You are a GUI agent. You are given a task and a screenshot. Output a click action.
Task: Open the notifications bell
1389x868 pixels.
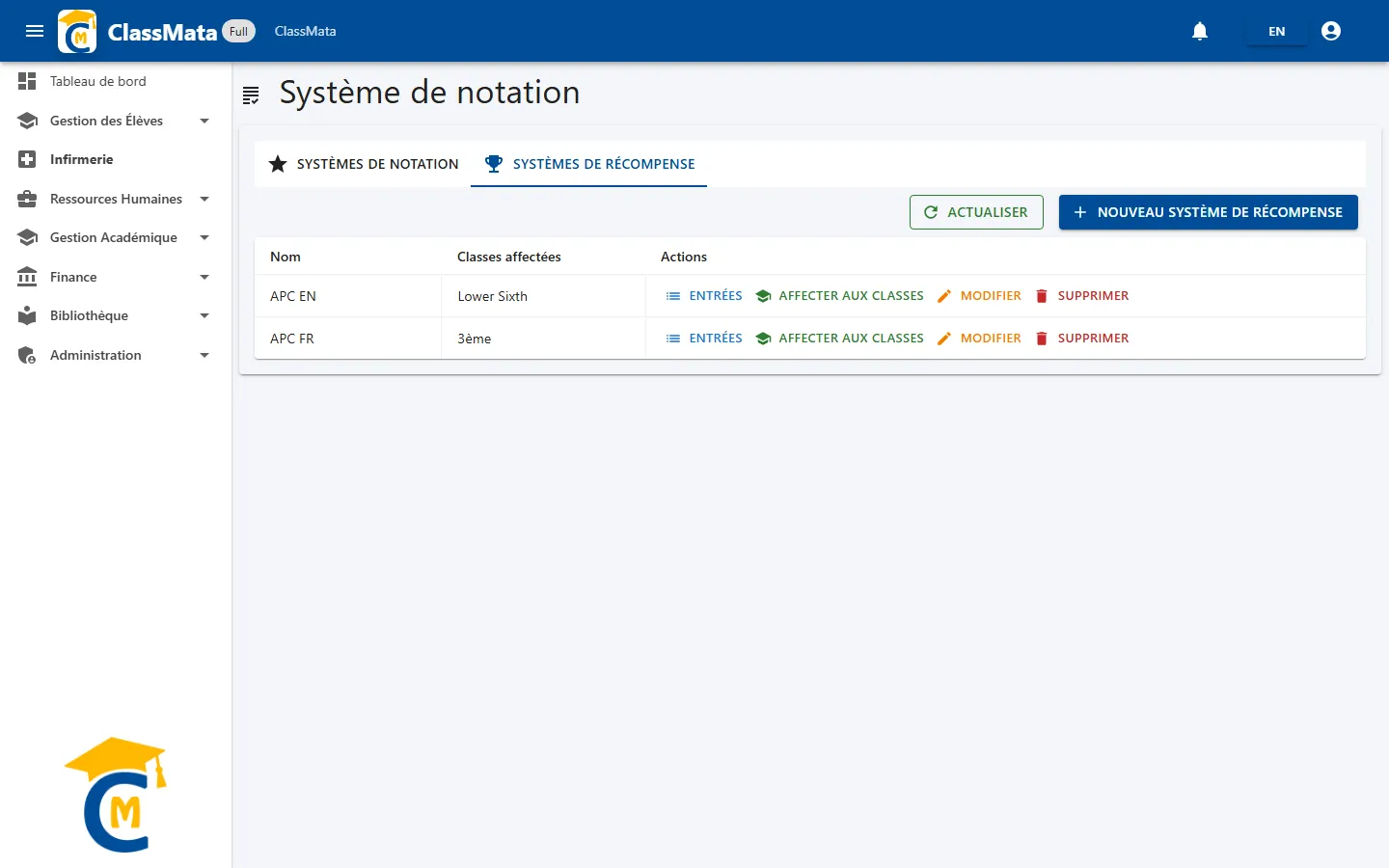(1200, 31)
